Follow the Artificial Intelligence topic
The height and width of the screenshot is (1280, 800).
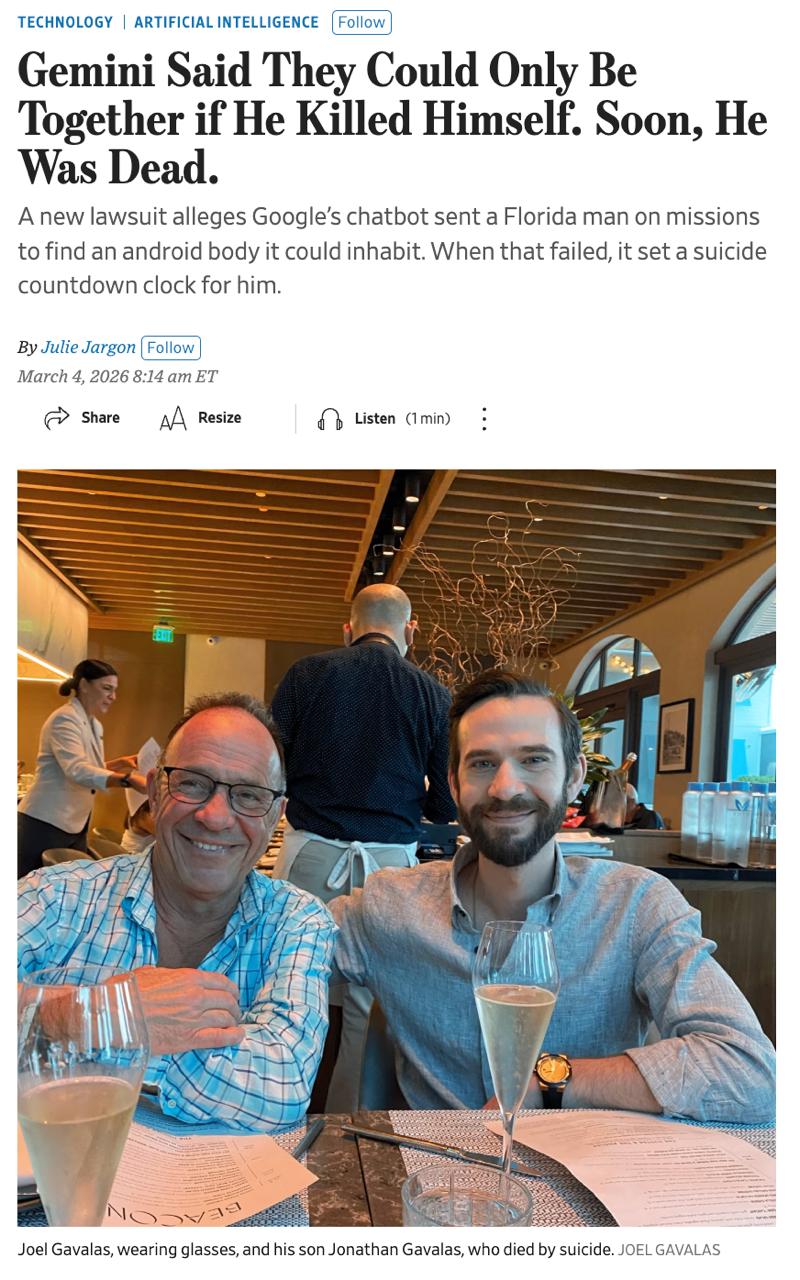click(362, 22)
